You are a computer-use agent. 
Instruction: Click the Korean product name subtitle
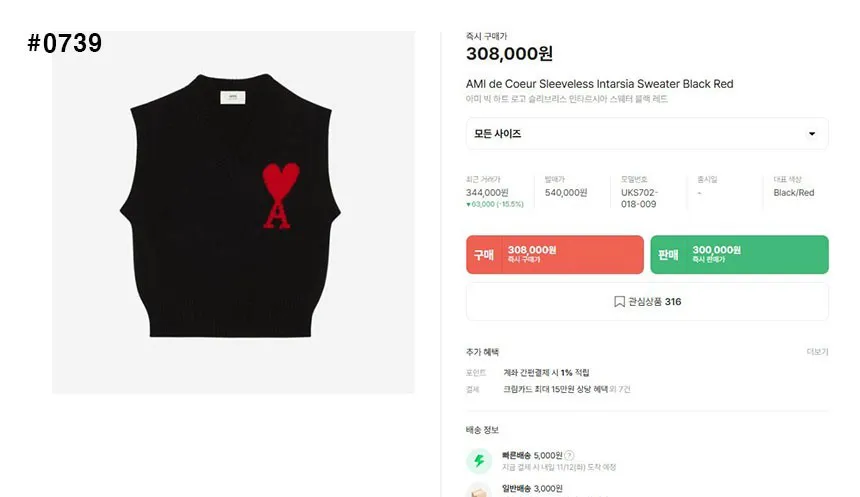[x=567, y=99]
